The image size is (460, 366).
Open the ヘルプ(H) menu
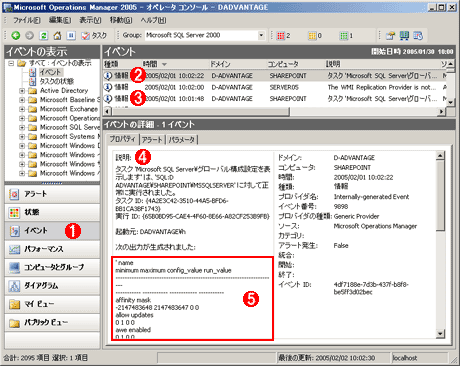point(153,20)
